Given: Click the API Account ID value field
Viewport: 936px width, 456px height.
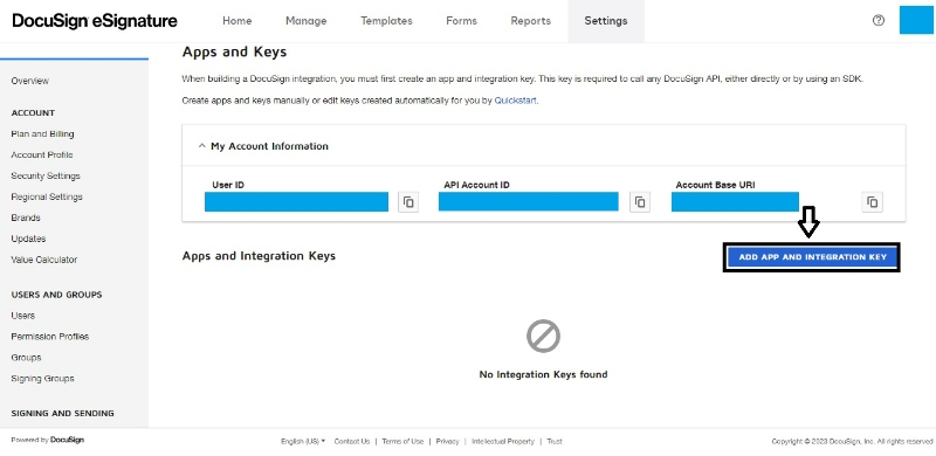Looking at the screenshot, I should point(528,202).
